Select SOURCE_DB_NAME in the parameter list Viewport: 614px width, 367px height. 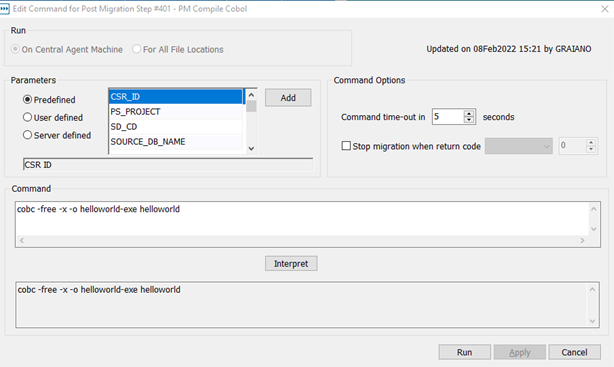(x=176, y=141)
